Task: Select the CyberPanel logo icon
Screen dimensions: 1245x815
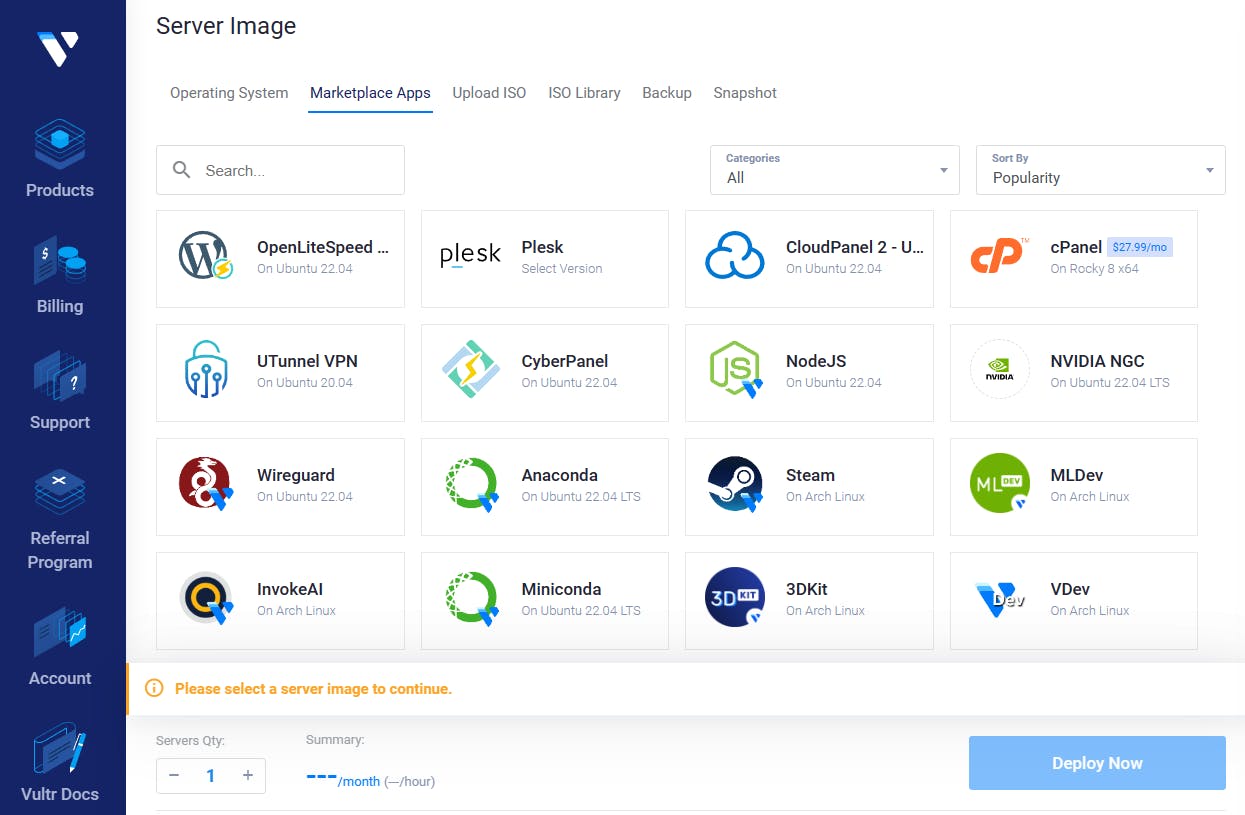Action: [x=471, y=370]
